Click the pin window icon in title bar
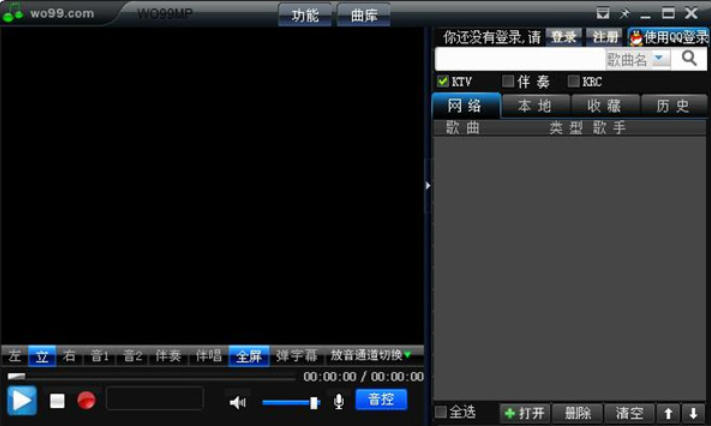This screenshot has height=426, width=711. tap(624, 13)
